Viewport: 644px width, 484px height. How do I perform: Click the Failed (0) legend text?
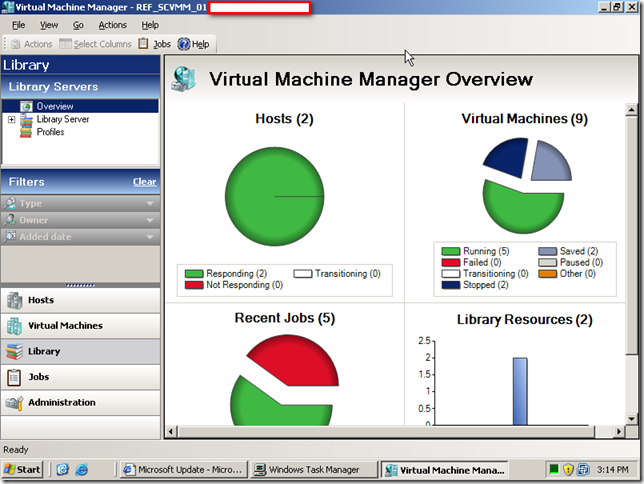[482, 262]
